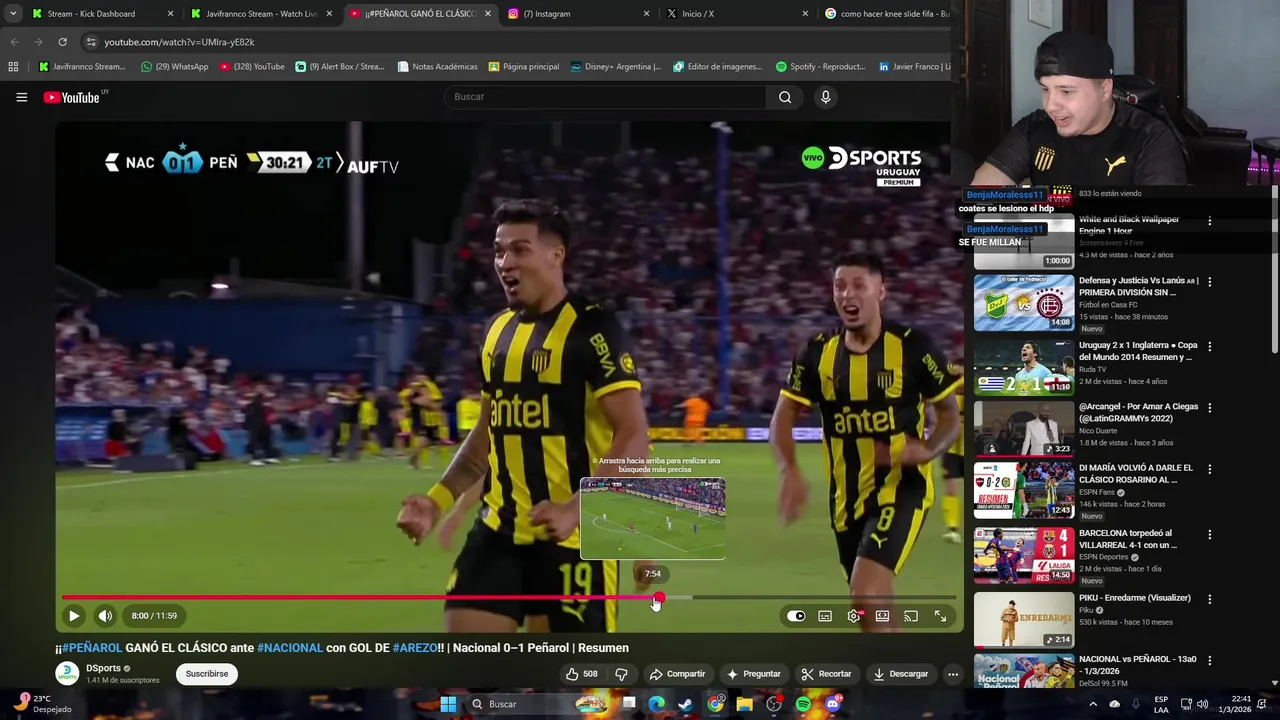Open more actions three-dot menu below video
This screenshot has width=1280, height=720.
tap(953, 674)
